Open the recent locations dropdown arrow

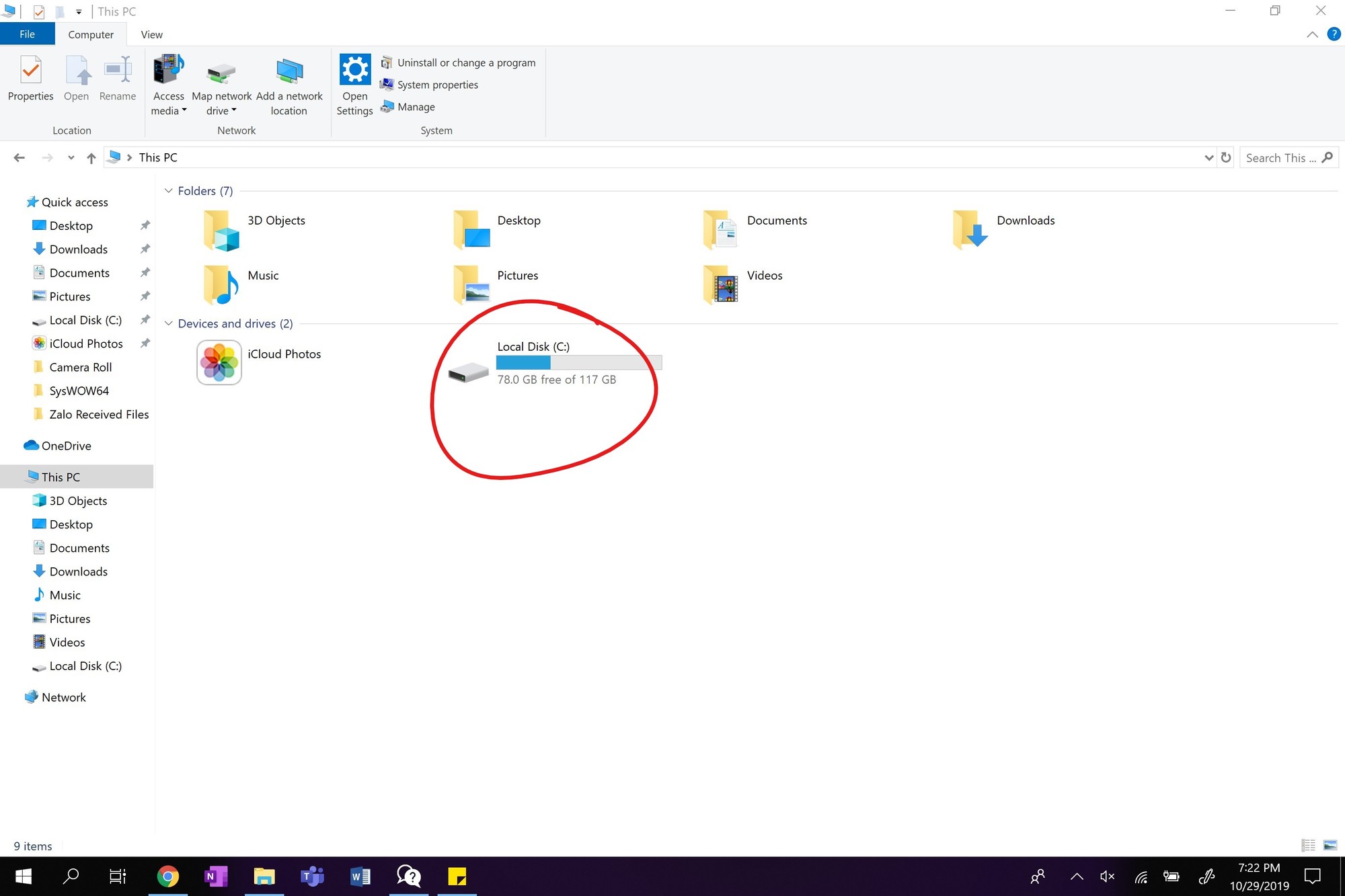tap(71, 158)
